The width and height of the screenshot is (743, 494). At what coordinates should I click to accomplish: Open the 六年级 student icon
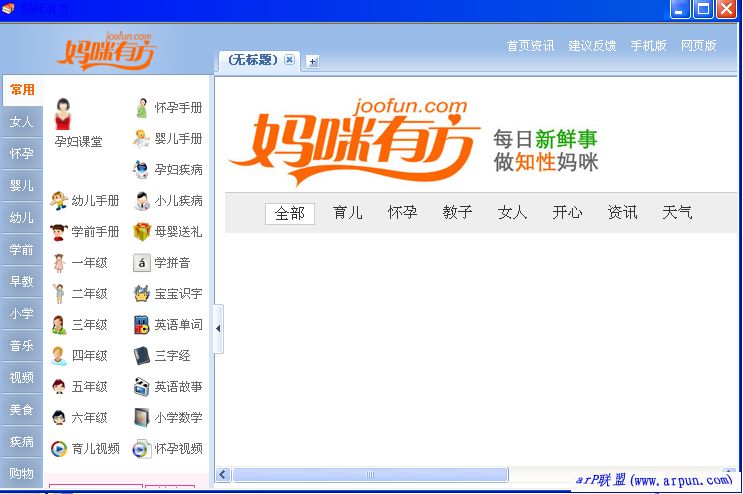pyautogui.click(x=59, y=417)
